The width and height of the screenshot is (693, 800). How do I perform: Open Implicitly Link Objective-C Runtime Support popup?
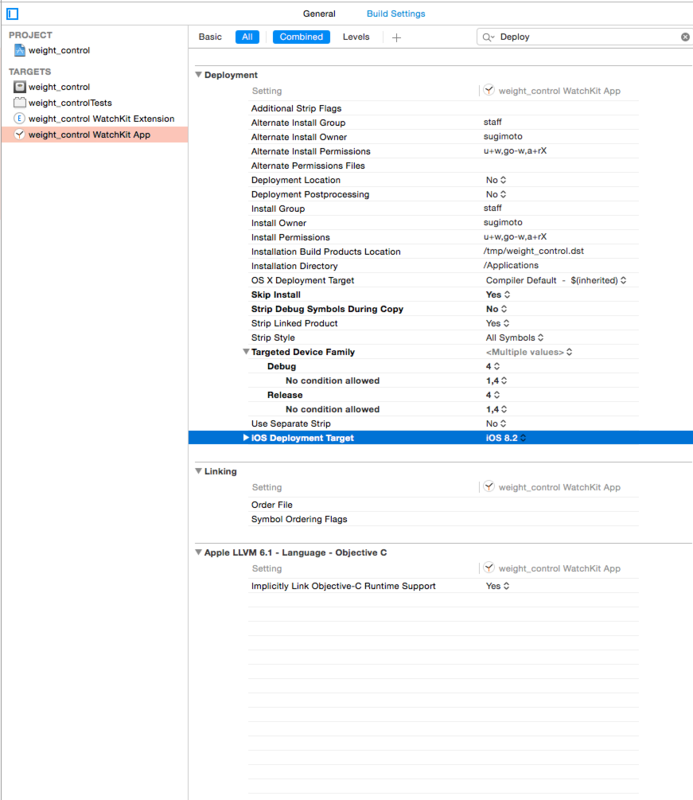click(498, 586)
